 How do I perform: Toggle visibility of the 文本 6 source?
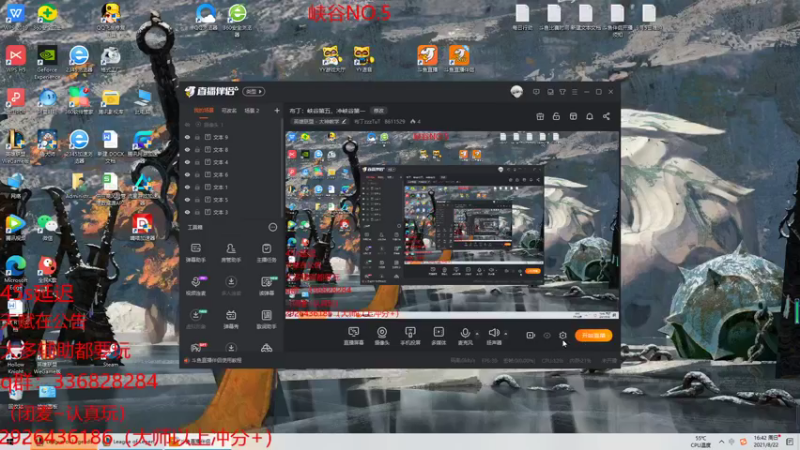coord(187,174)
